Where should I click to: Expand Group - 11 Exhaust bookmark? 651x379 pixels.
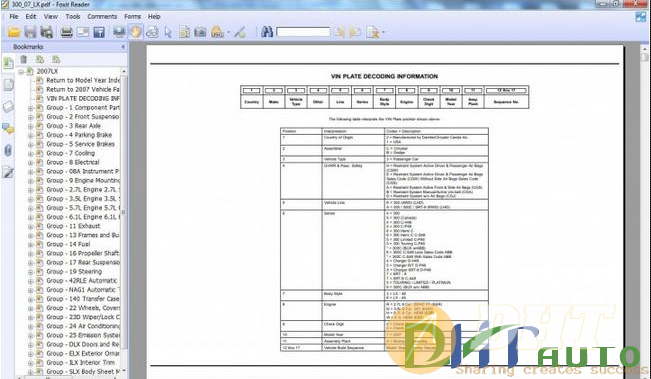(31, 227)
